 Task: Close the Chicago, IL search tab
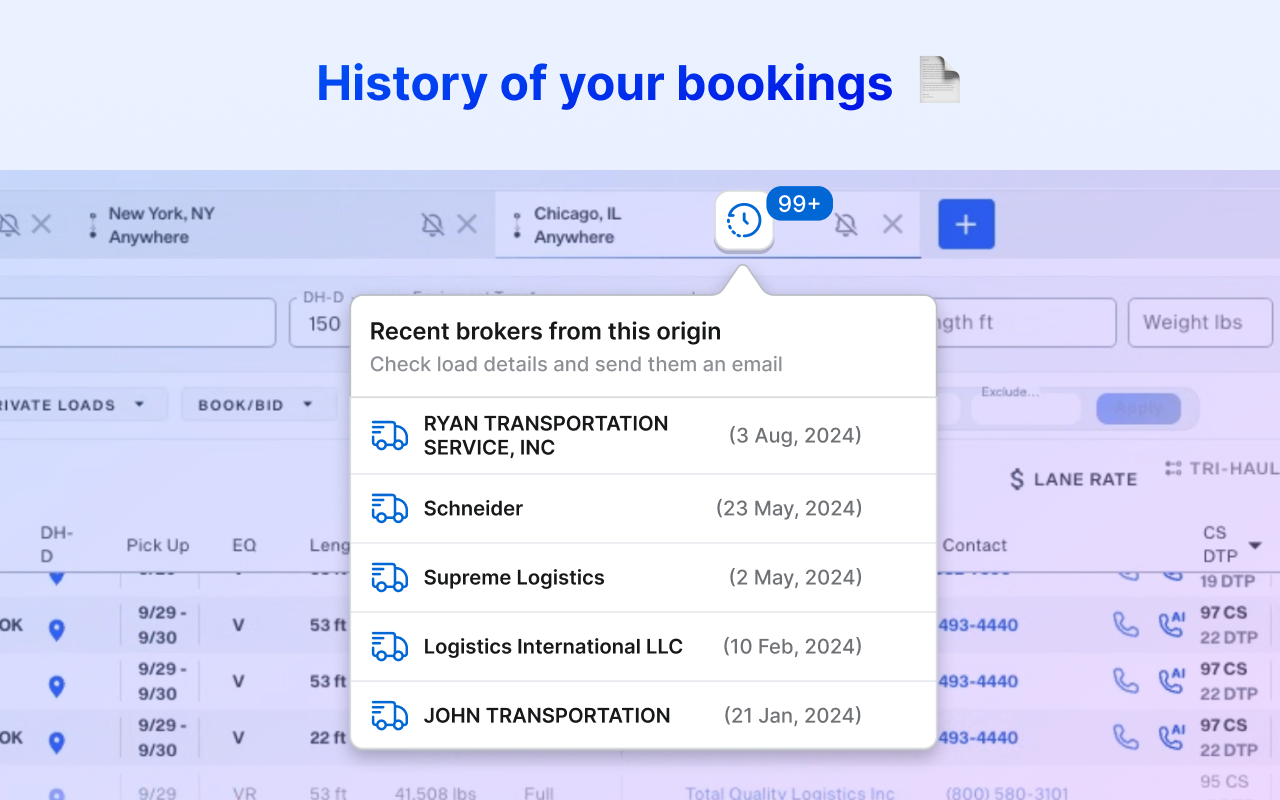click(893, 224)
